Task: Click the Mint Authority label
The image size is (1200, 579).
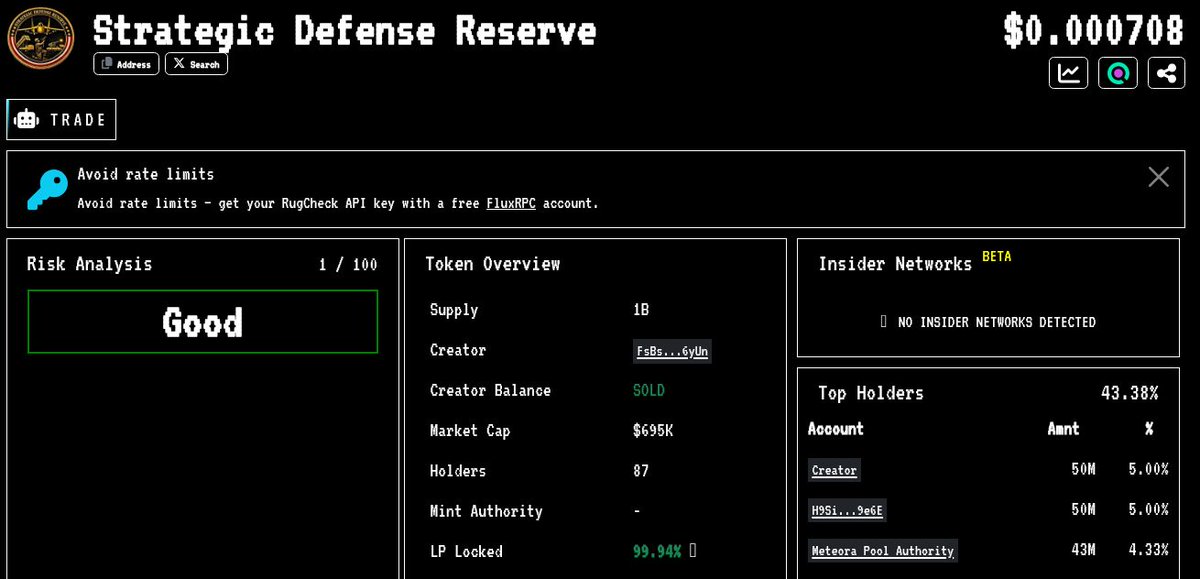Action: point(486,511)
